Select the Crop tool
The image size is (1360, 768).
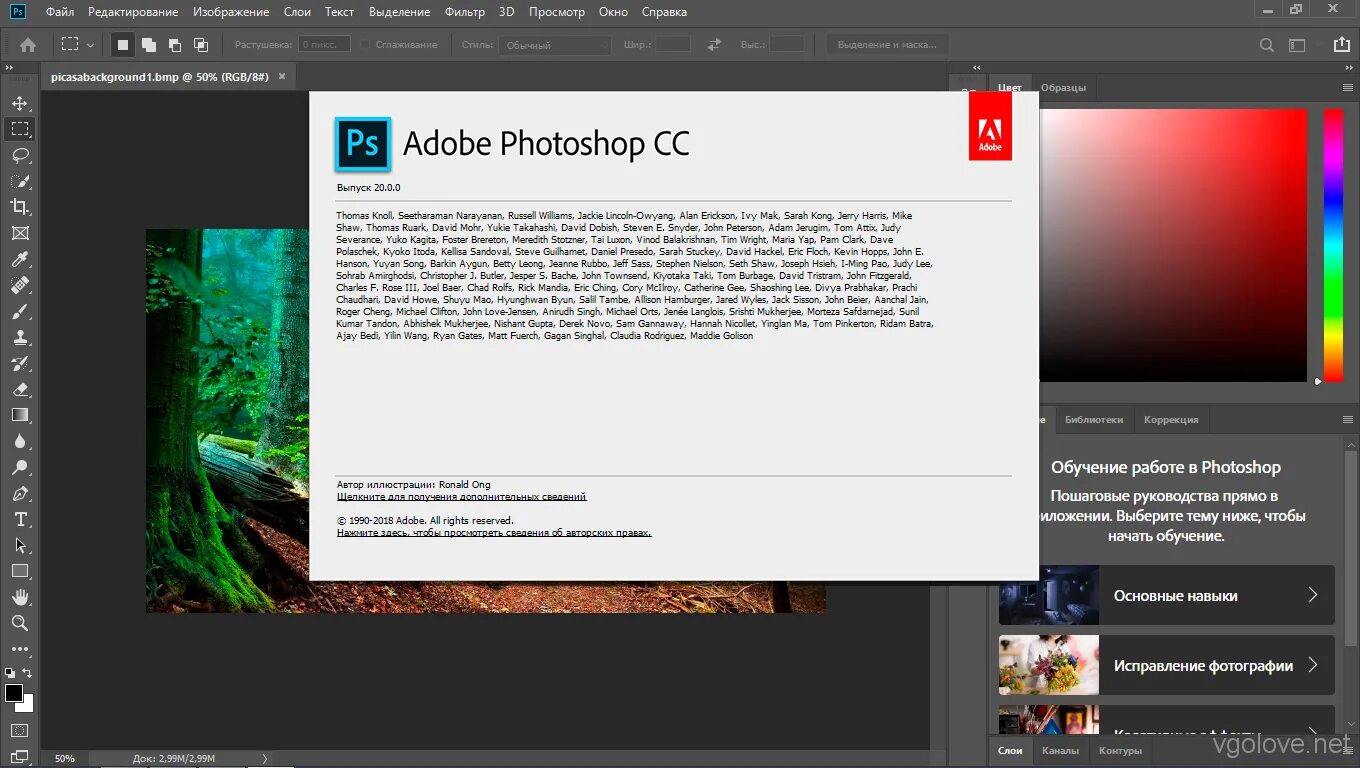[20, 207]
